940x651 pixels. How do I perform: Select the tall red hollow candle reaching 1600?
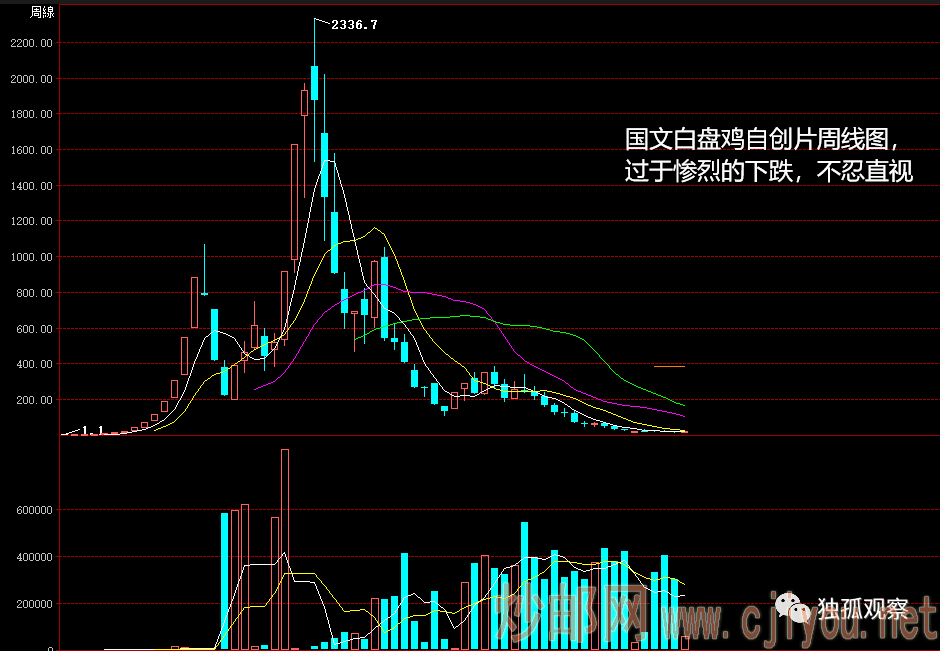[294, 200]
